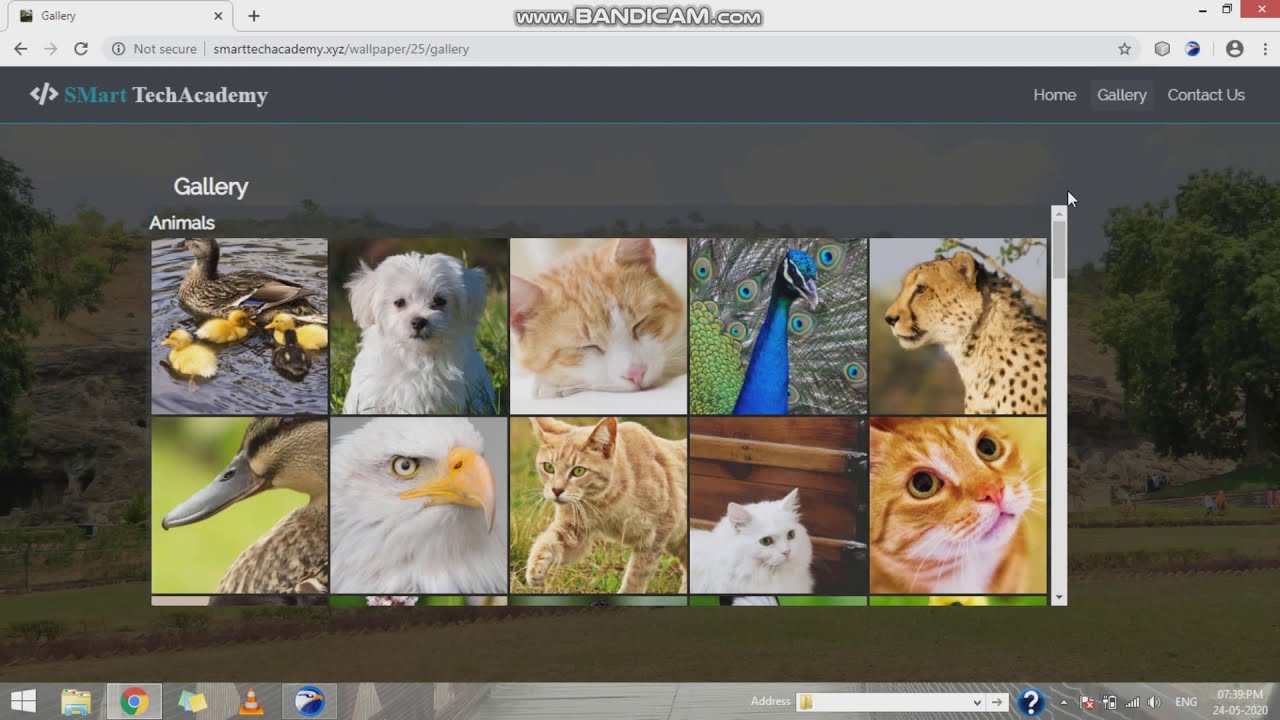This screenshot has width=1280, height=720.
Task: Open the network signal icon
Action: pos(1132,702)
